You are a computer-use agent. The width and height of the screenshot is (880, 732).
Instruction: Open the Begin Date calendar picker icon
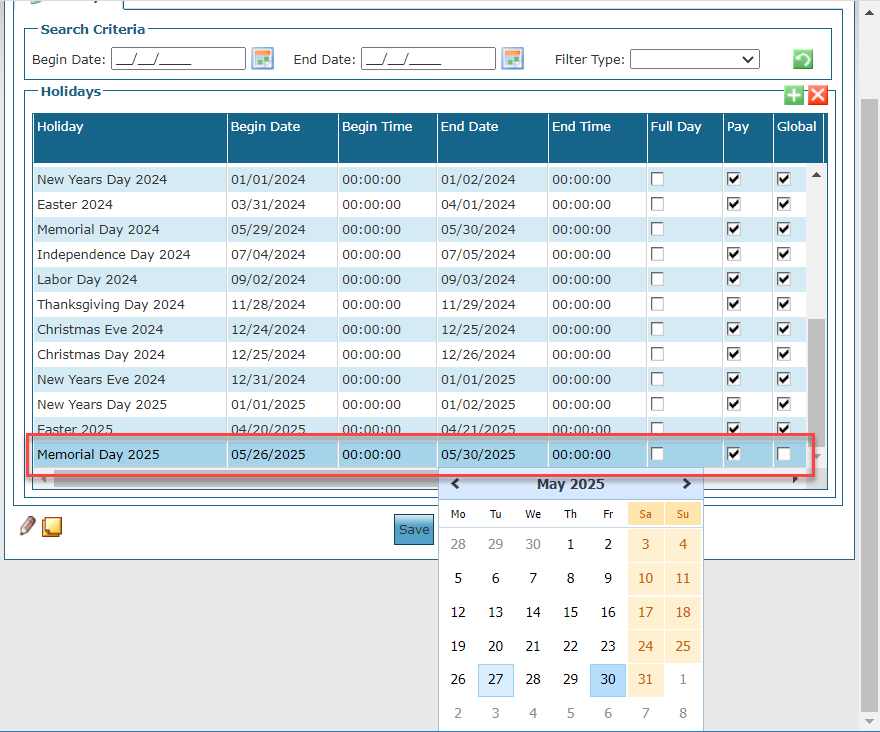(x=262, y=59)
